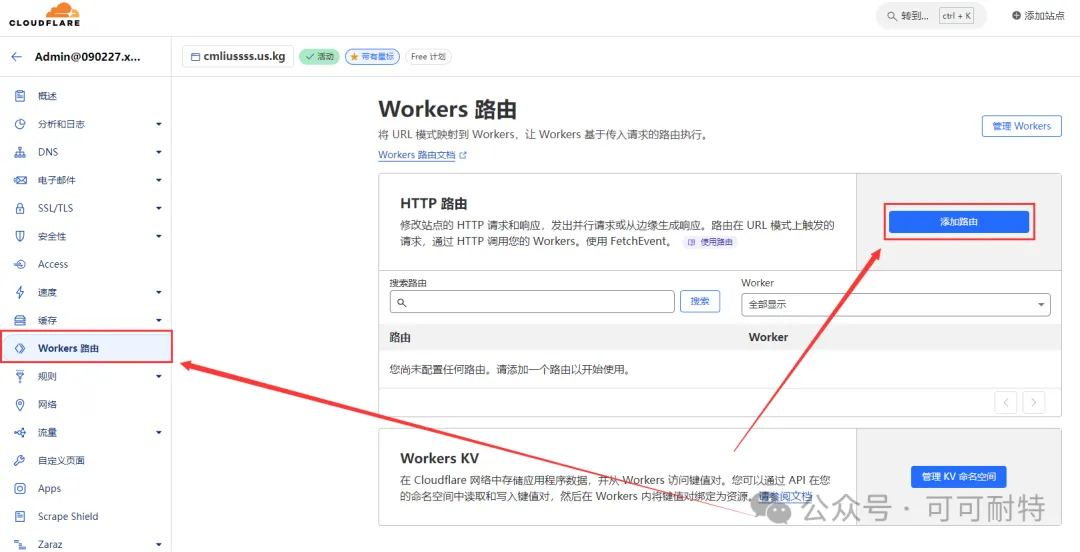Click the Worker column header
The height and width of the screenshot is (552, 1080).
point(768,337)
